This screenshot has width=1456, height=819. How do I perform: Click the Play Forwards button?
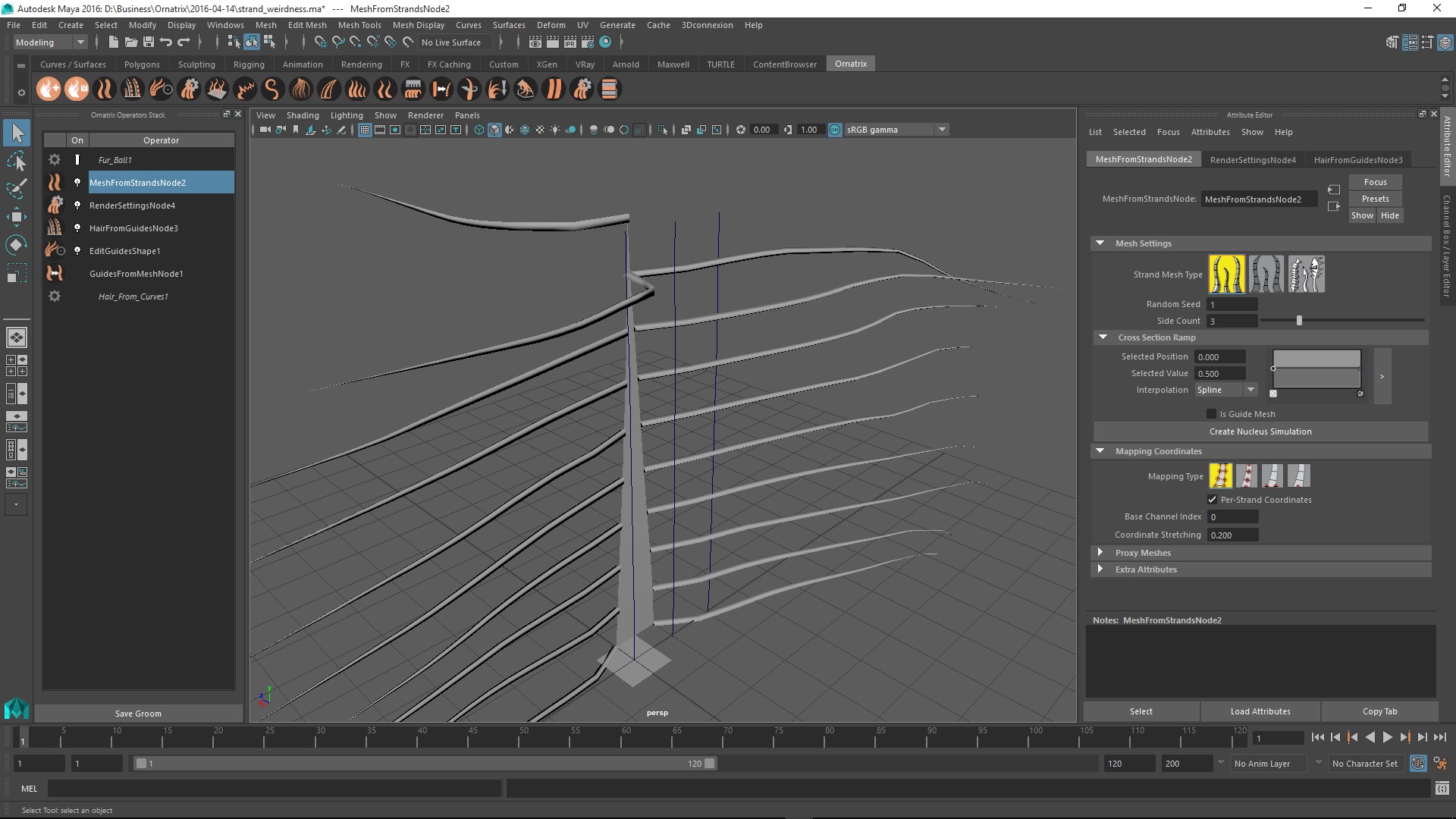(1387, 737)
